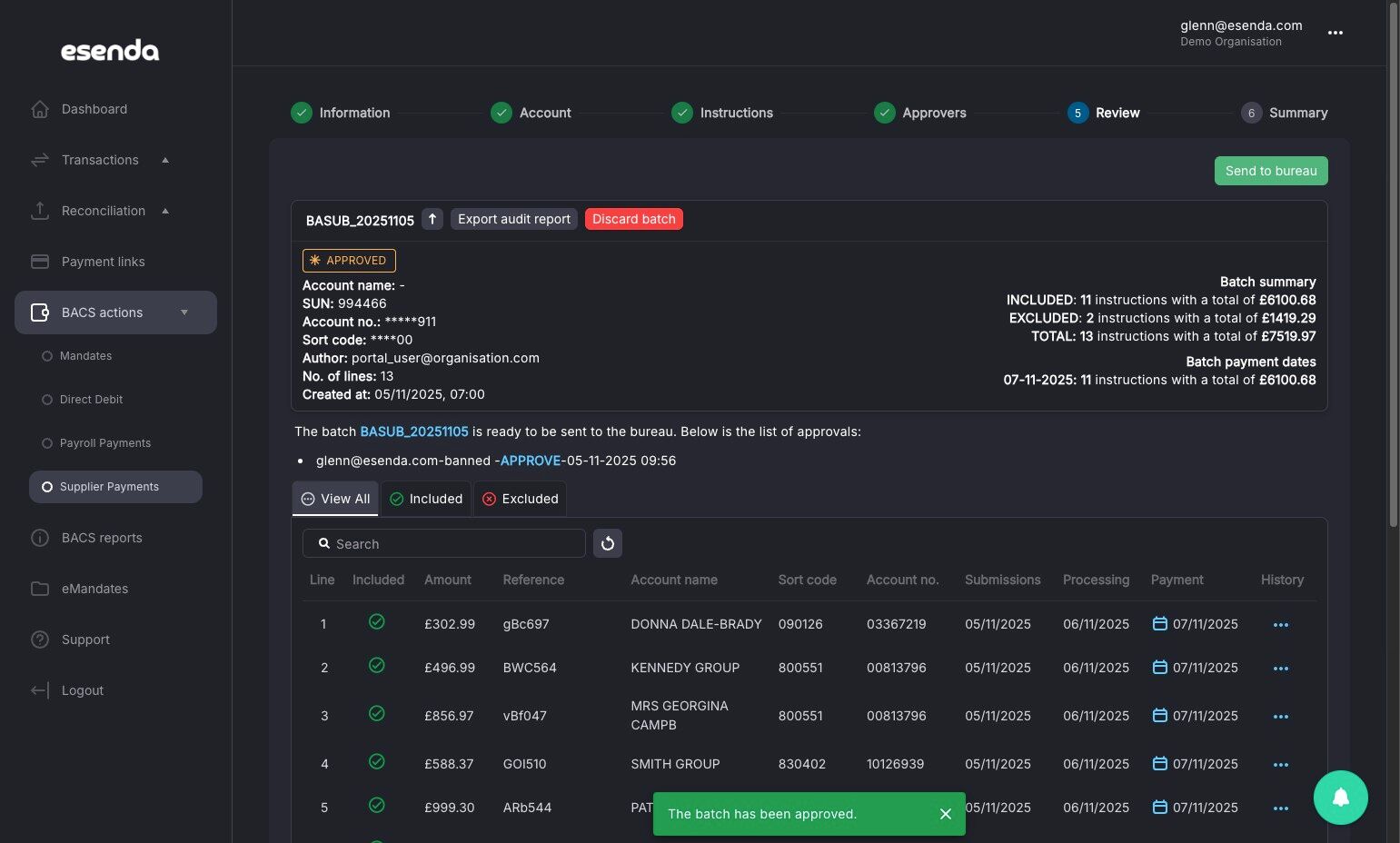1400x843 pixels.
Task: Click calendar icon in SMITH GROUP row
Action: 1159,763
